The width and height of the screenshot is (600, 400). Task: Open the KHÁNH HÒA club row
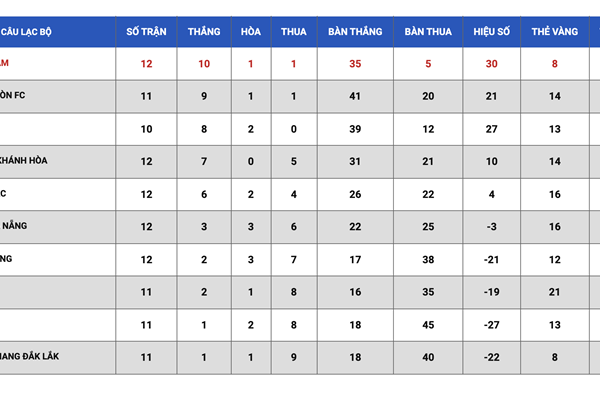[300, 162]
